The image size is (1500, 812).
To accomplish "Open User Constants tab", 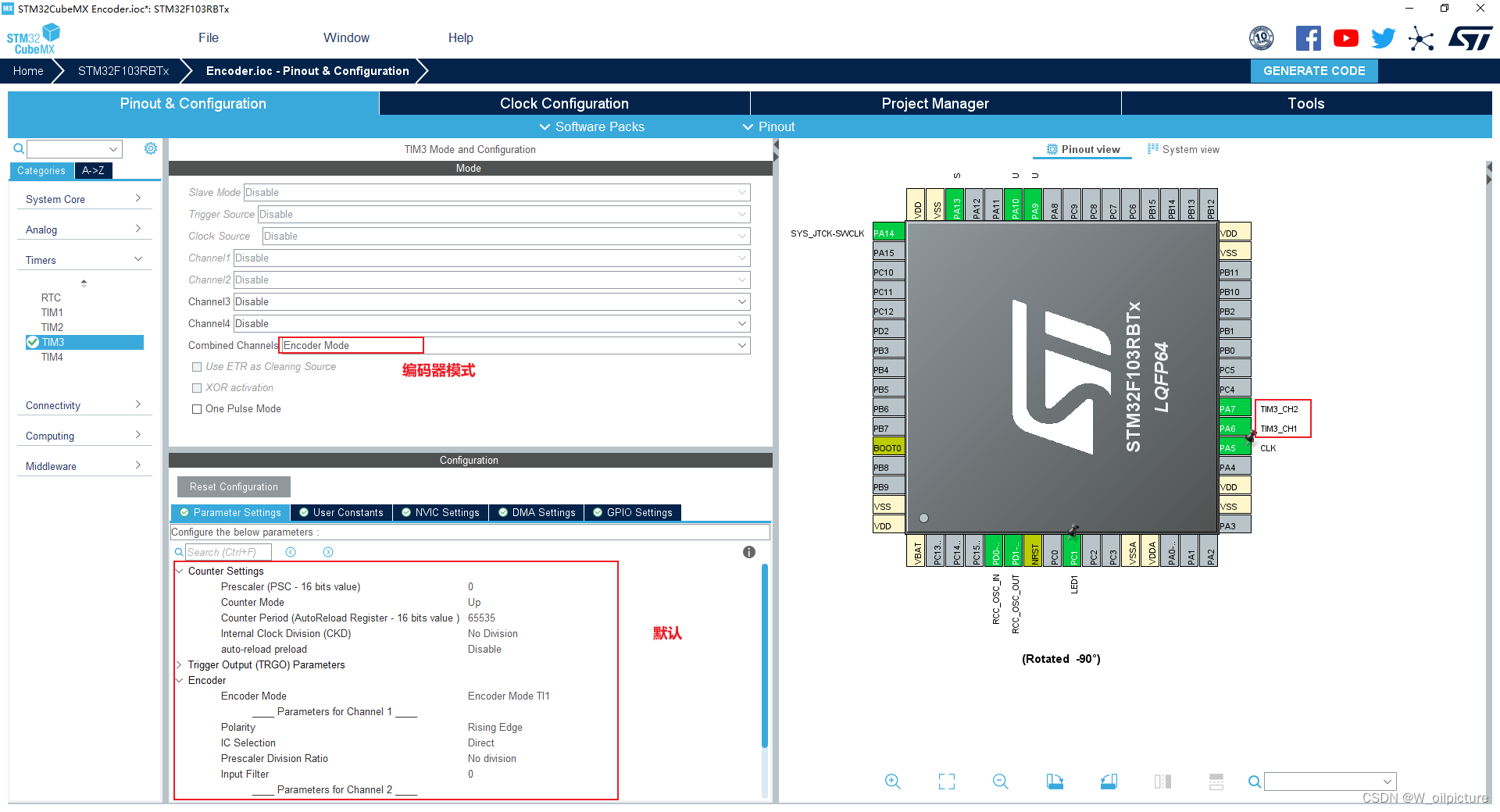I will point(341,512).
